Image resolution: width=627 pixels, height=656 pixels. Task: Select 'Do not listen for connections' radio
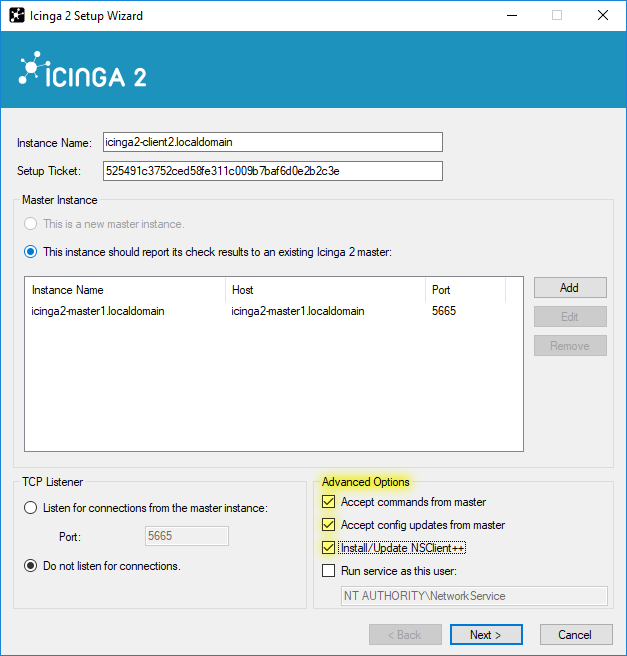[x=31, y=566]
